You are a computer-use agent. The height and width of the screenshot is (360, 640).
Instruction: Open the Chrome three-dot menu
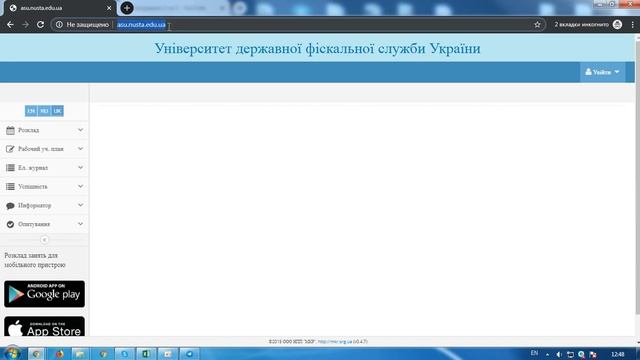(632, 24)
